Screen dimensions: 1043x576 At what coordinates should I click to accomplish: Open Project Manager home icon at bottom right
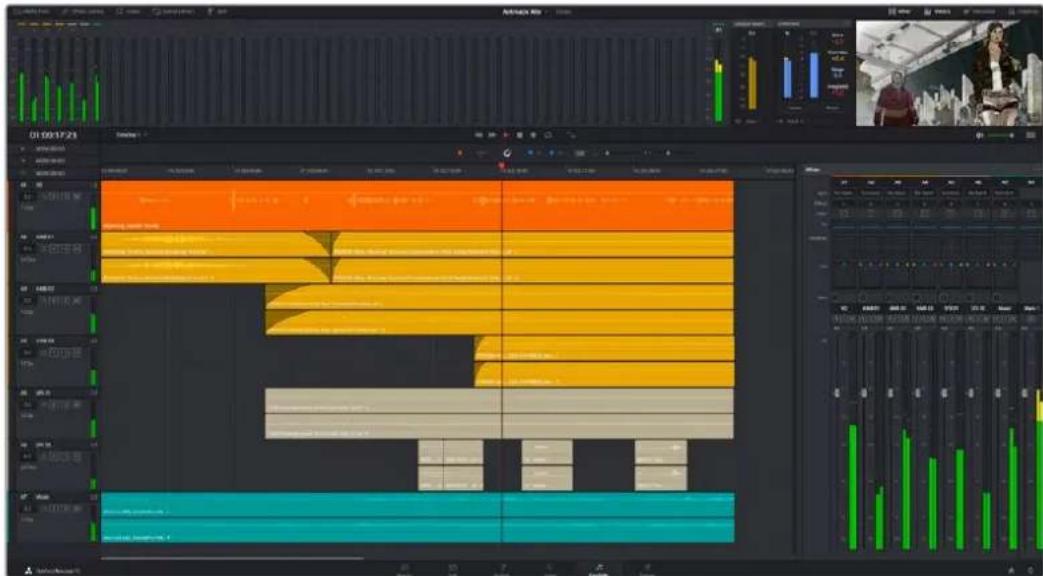1012,570
